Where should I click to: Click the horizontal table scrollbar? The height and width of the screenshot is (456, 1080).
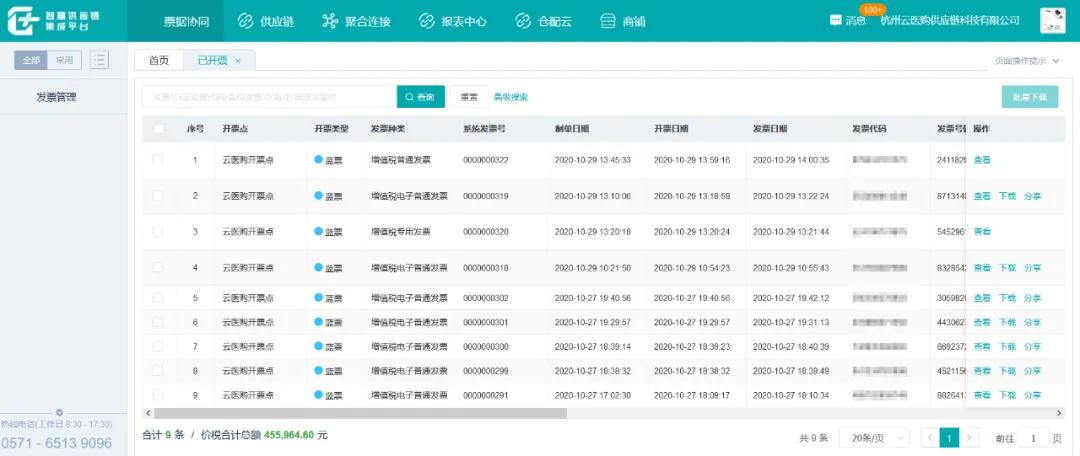(360, 413)
